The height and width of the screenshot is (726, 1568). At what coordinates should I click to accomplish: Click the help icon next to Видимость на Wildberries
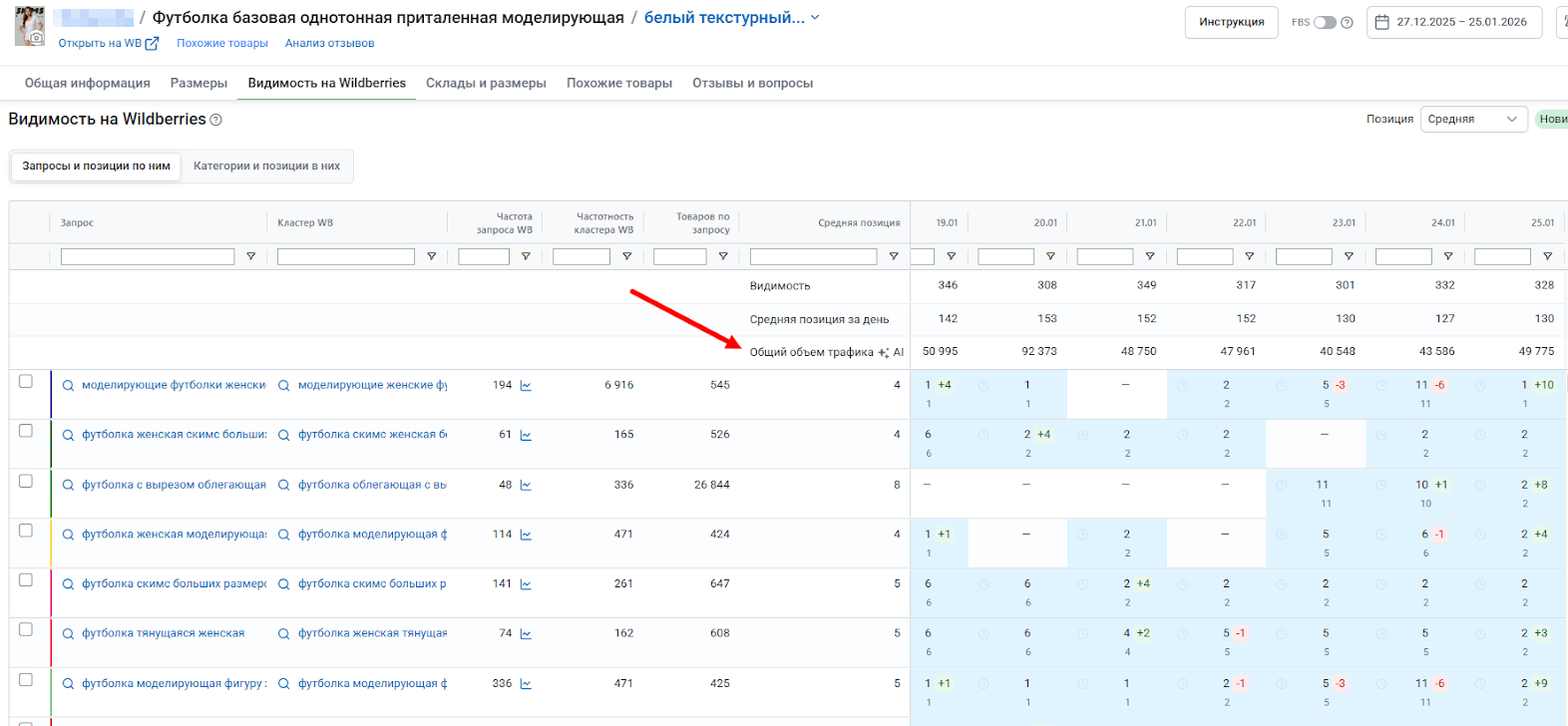tap(215, 120)
